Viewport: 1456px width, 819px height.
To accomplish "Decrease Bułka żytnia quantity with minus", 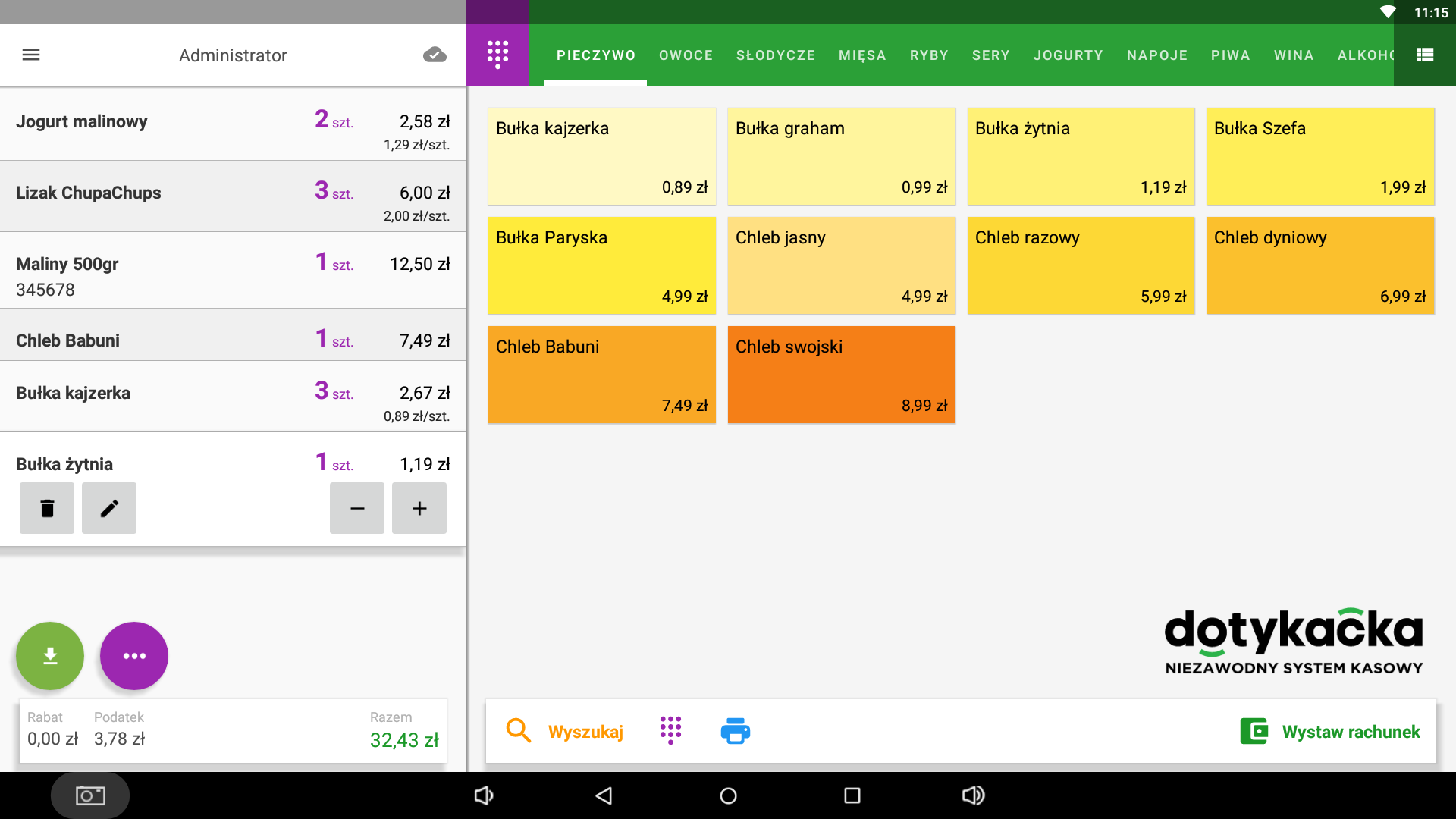I will [357, 508].
